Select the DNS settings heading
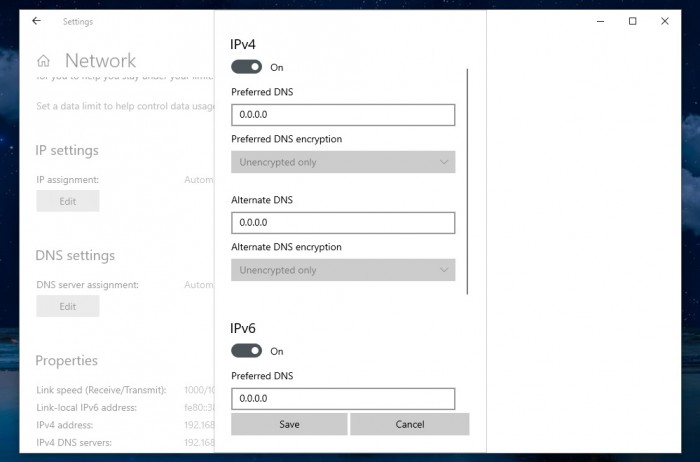The image size is (700, 462). click(x=75, y=255)
